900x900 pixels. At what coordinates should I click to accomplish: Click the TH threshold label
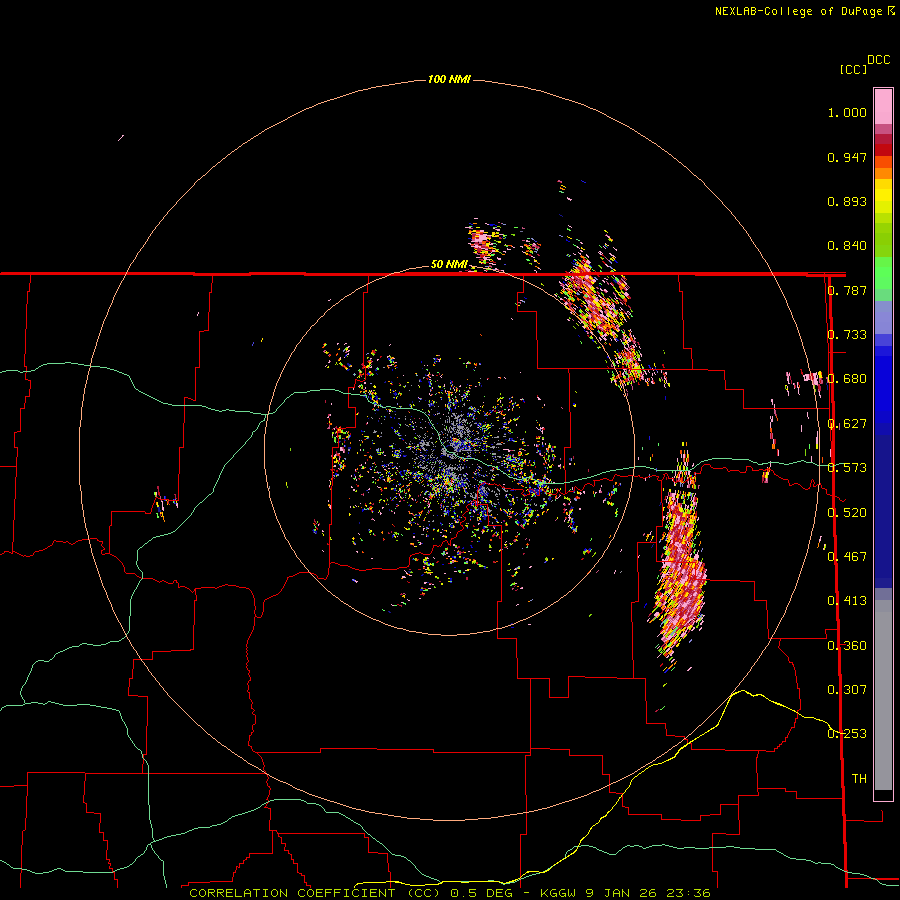[859, 779]
